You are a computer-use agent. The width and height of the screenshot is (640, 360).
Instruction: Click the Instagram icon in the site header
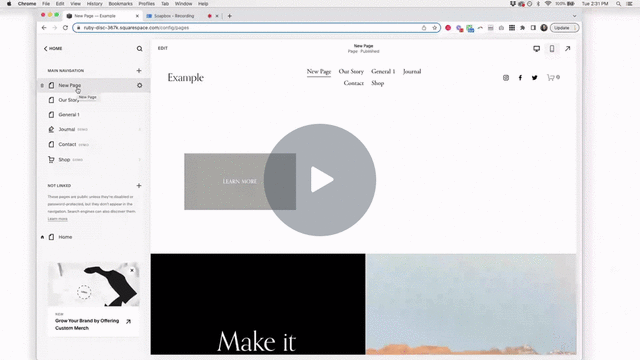click(x=506, y=78)
